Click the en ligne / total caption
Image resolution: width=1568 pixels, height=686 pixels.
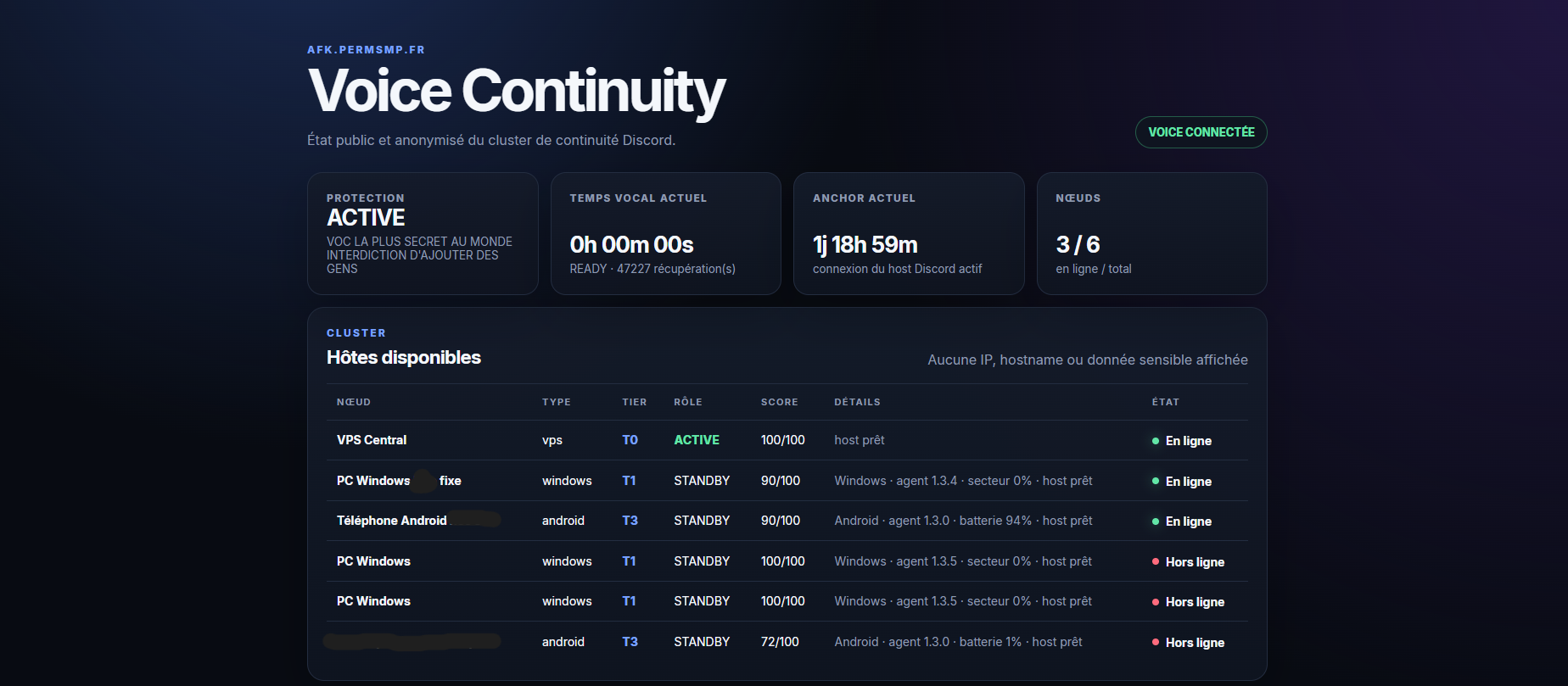tap(1094, 269)
